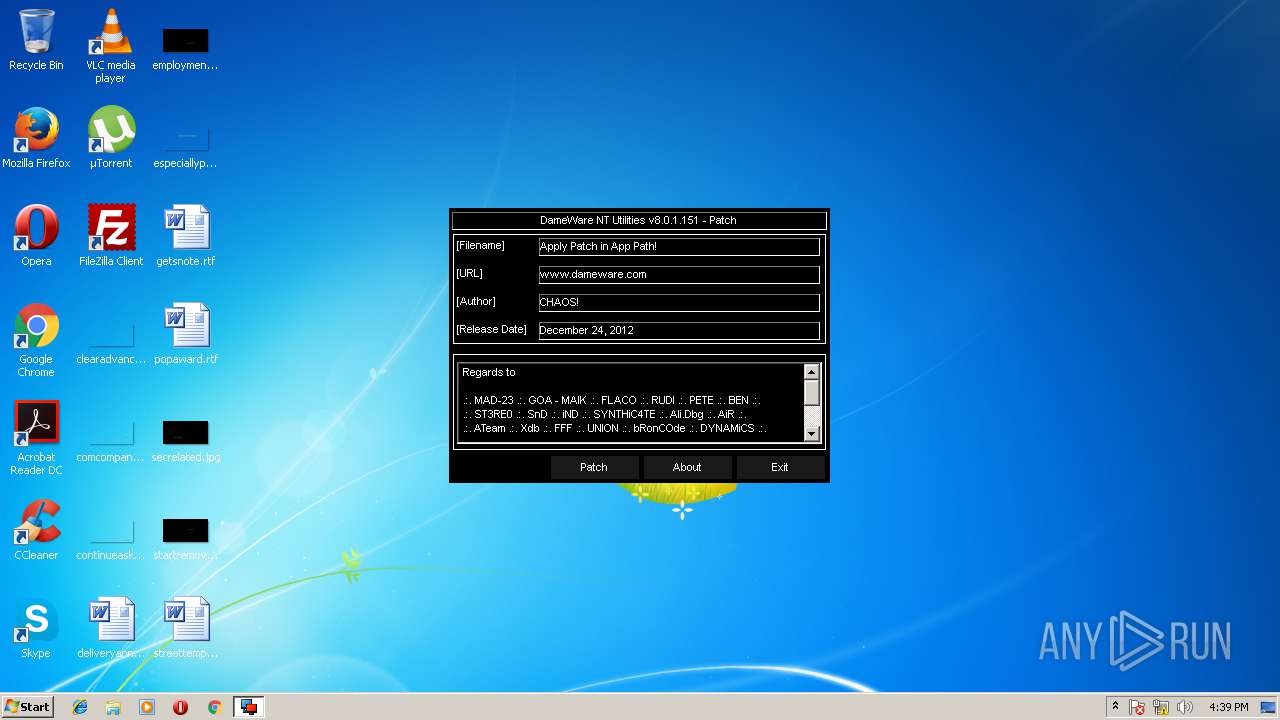Click the [Release Date] label

coord(491,329)
